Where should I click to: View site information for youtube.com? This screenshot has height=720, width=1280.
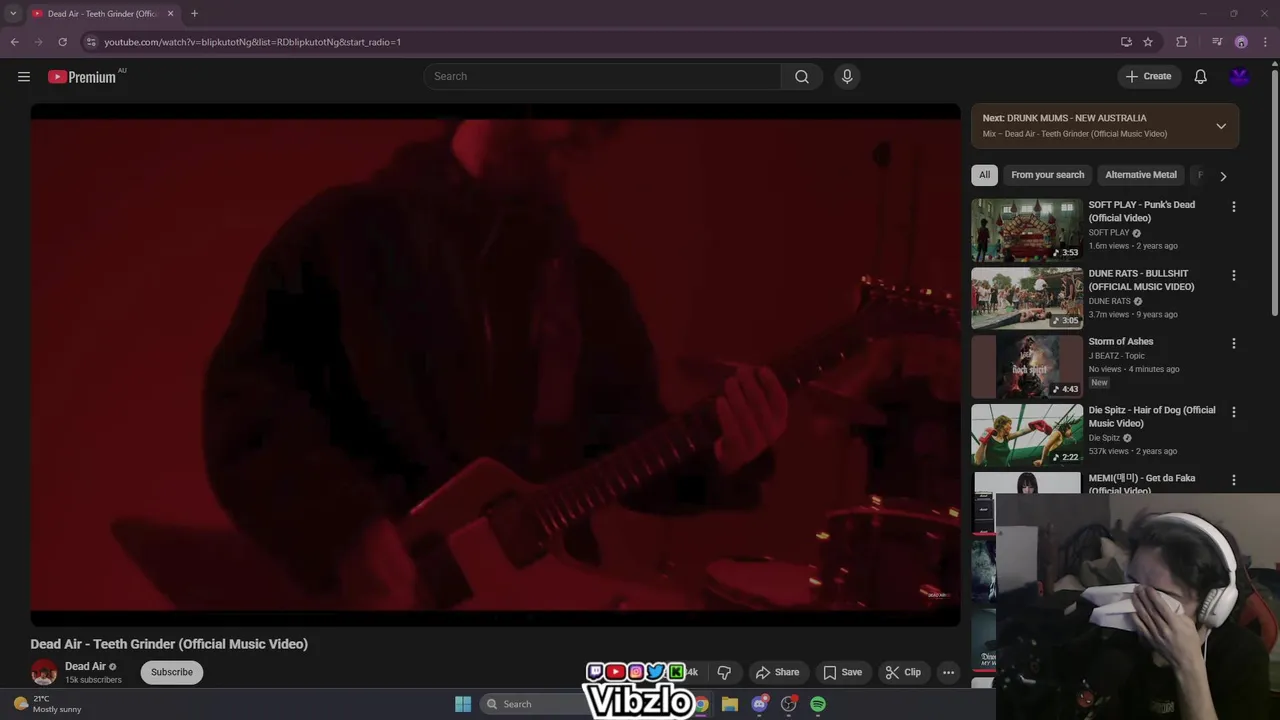tap(91, 42)
